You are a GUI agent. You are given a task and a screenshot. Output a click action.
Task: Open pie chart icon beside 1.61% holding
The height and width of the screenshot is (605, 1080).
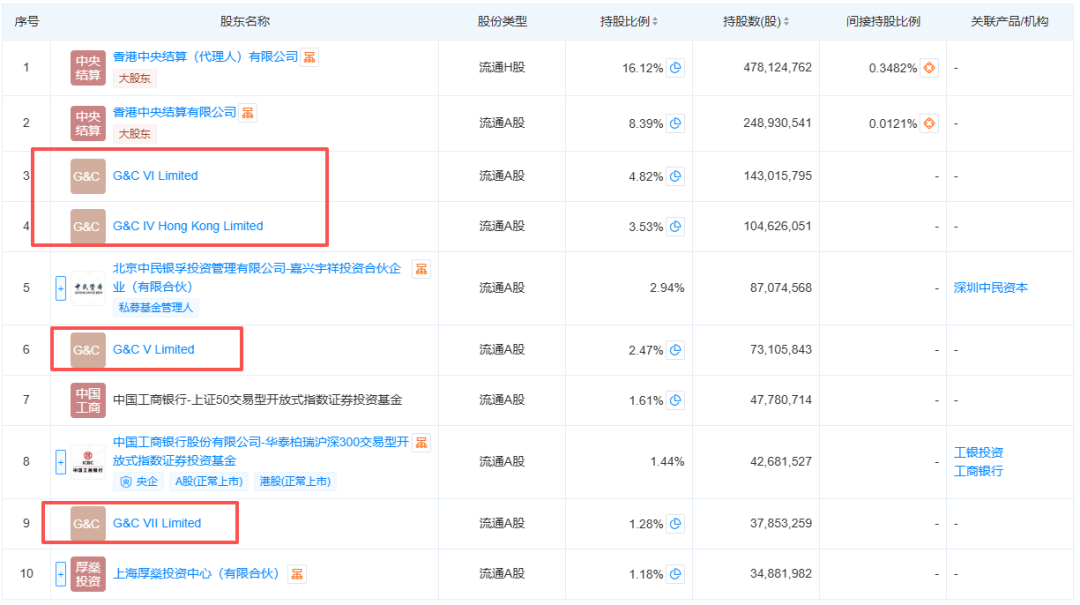click(676, 400)
